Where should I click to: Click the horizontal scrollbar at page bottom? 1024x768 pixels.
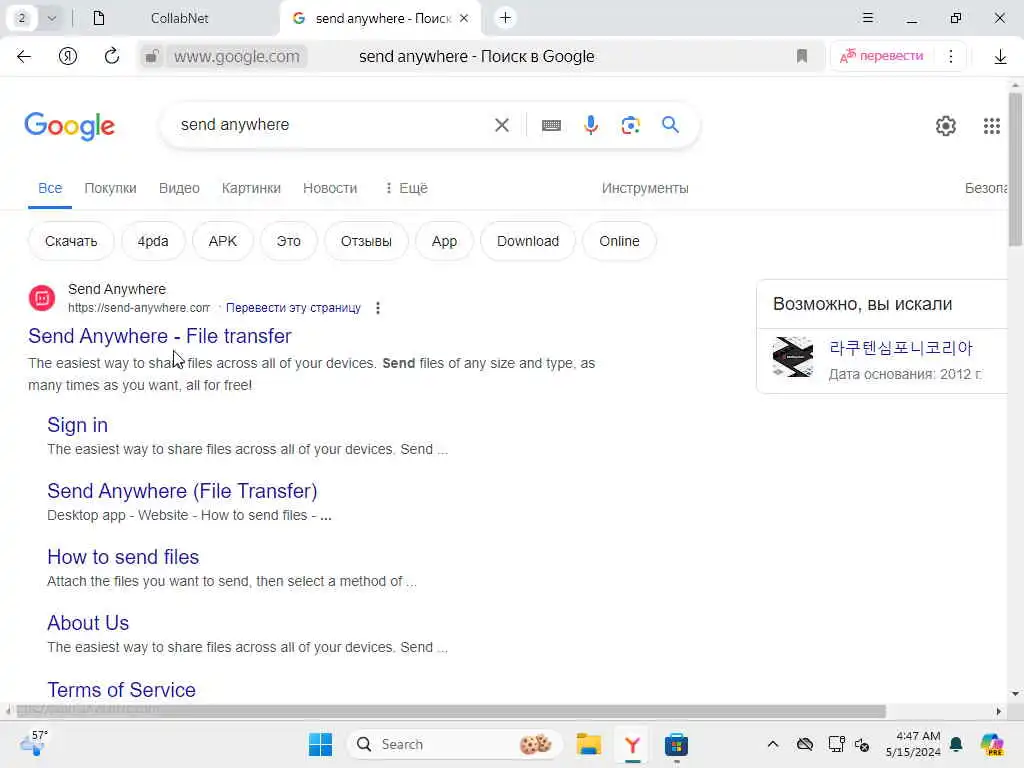pos(451,711)
